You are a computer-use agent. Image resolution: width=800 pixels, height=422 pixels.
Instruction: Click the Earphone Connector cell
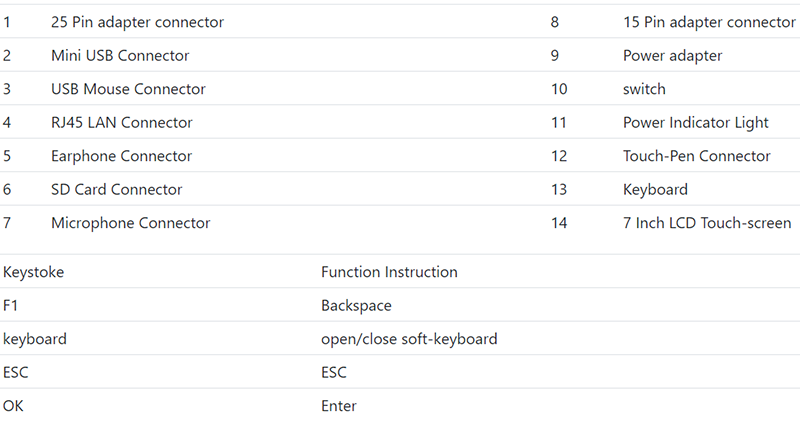click(121, 156)
